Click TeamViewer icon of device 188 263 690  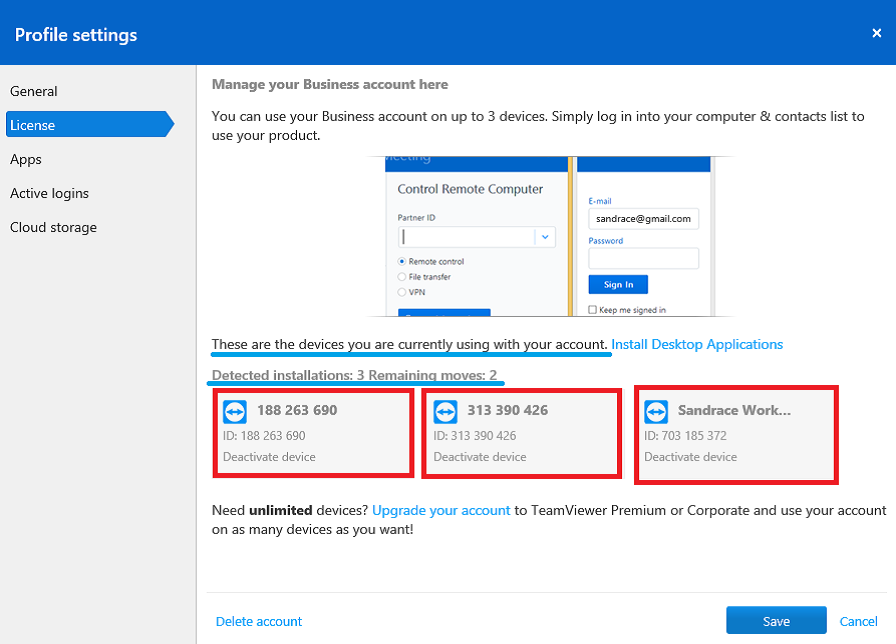[x=235, y=411]
